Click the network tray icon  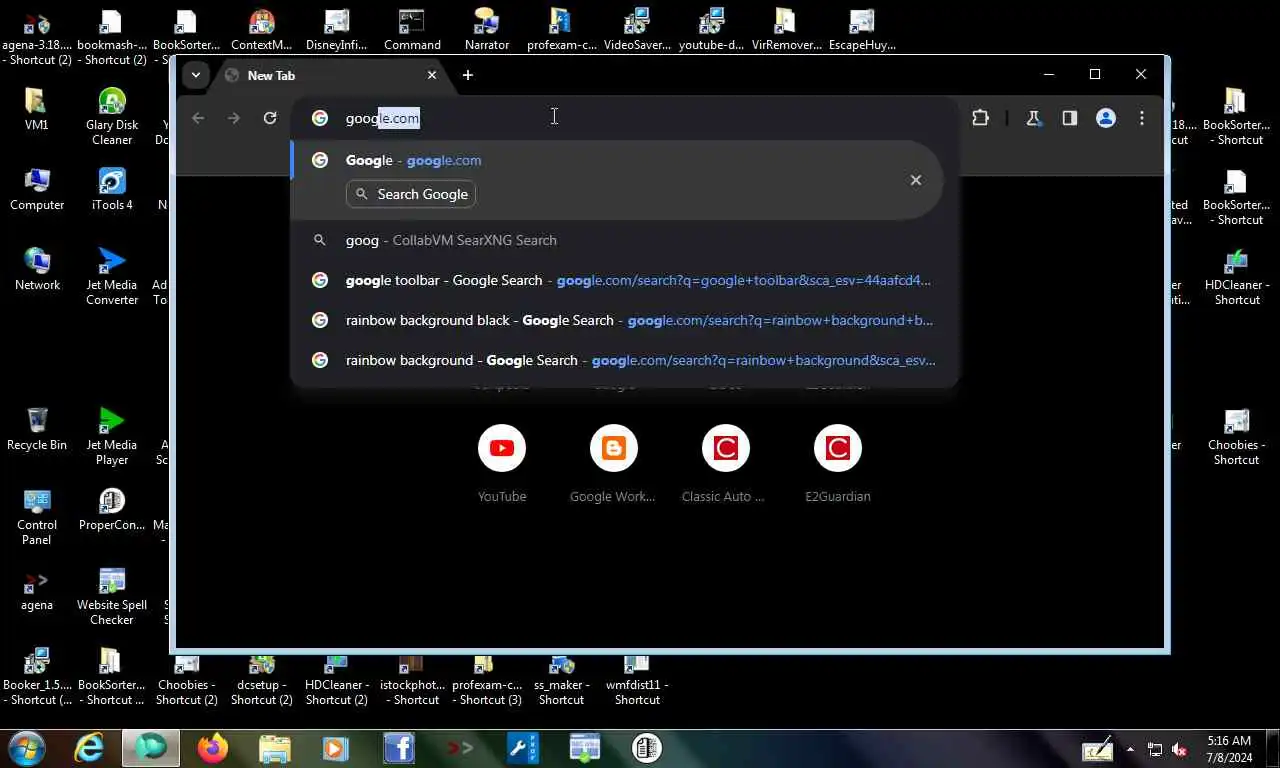[x=1155, y=749]
